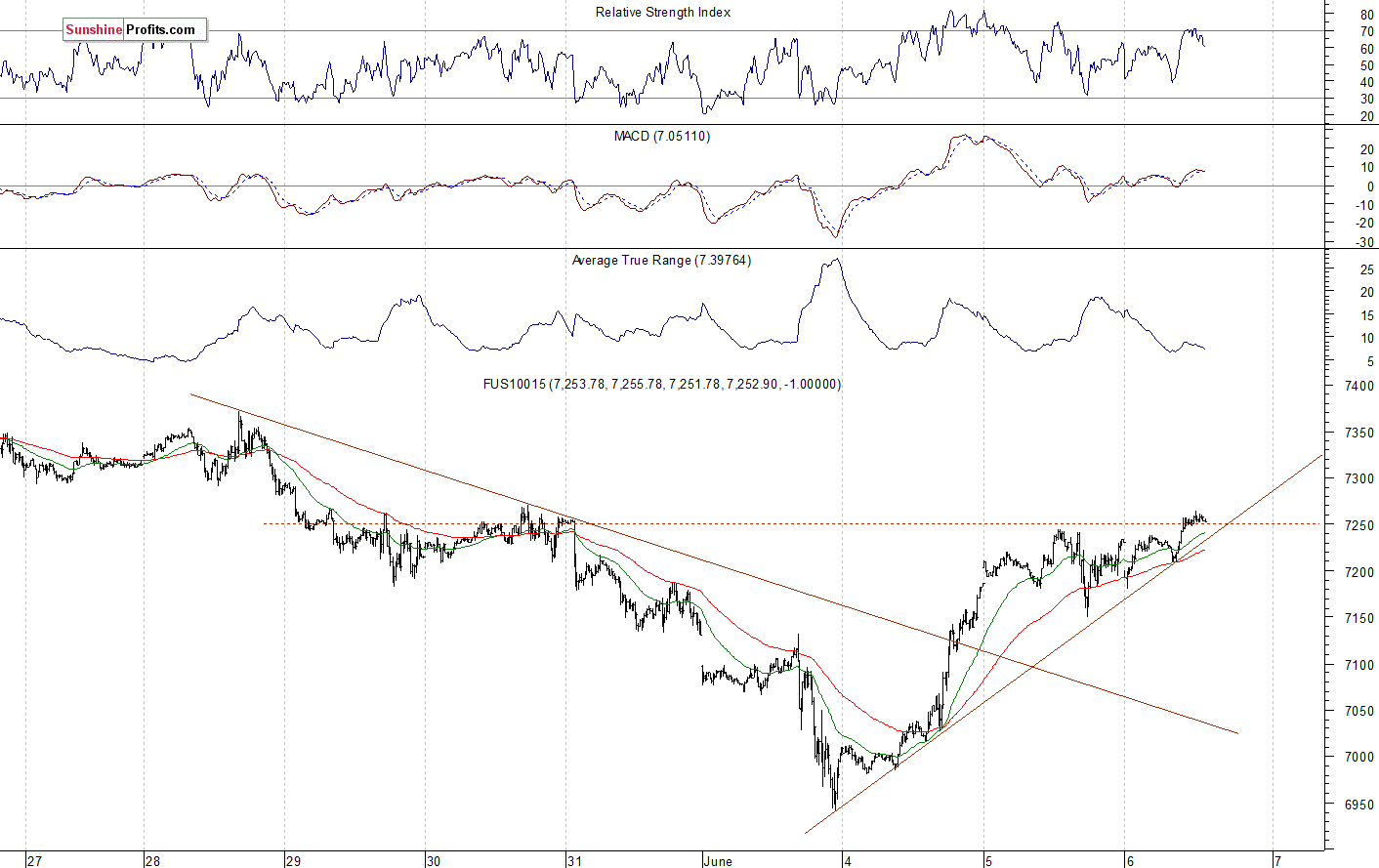The height and width of the screenshot is (868, 1379).
Task: Click the ATR 25 axis value
Action: tap(1367, 269)
